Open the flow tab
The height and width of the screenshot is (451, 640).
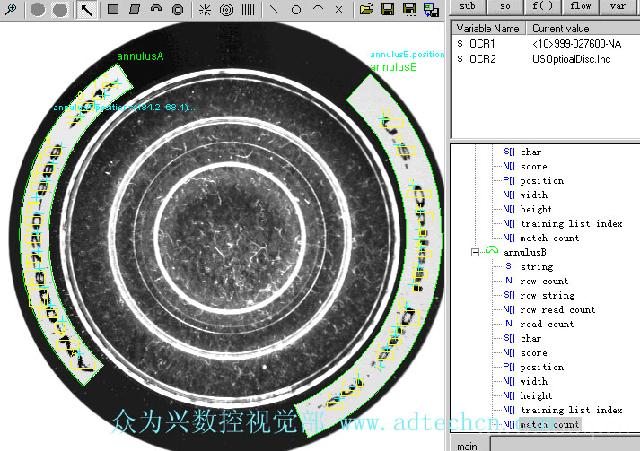tap(579, 6)
